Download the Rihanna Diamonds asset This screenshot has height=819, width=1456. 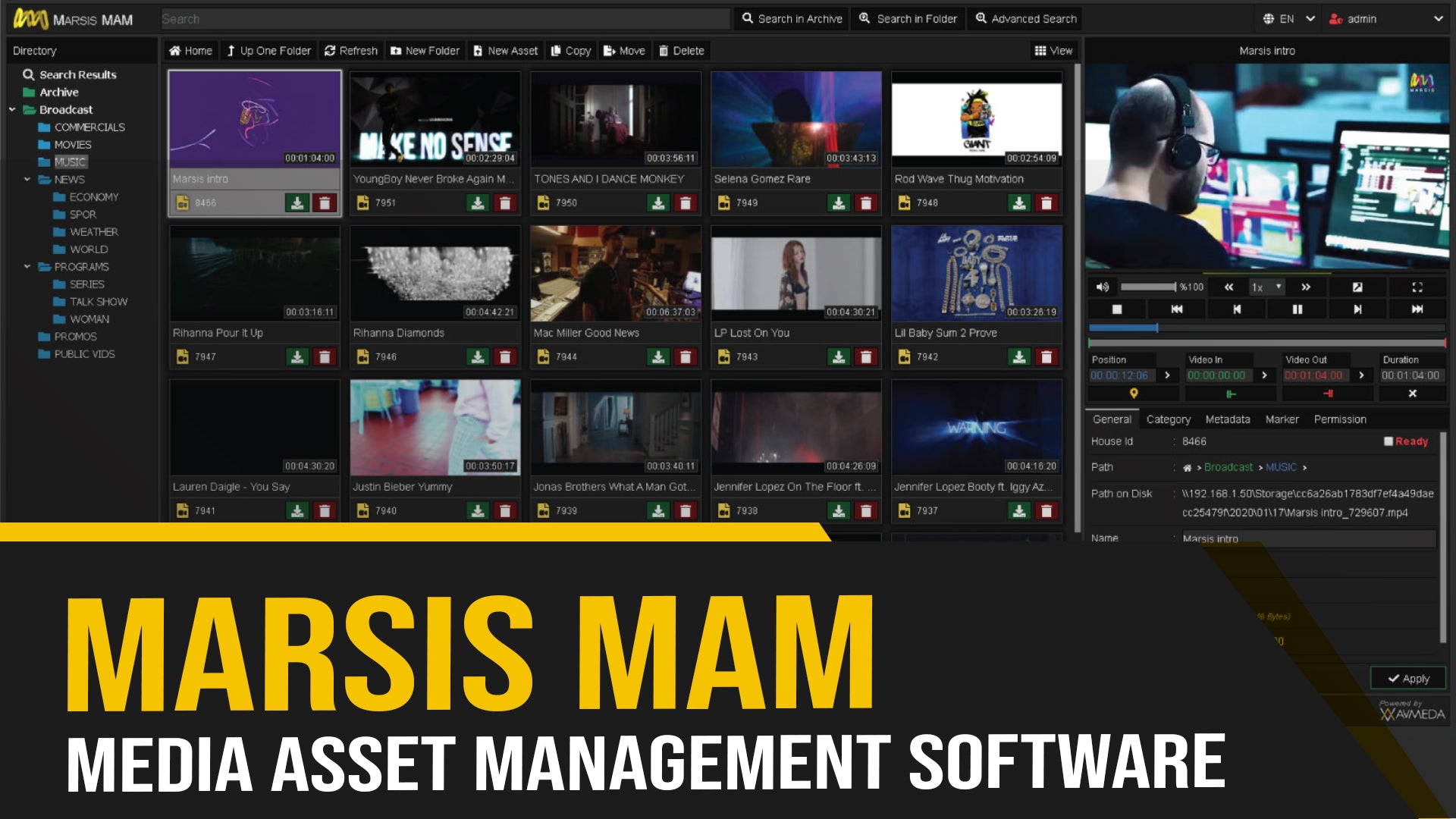478,357
